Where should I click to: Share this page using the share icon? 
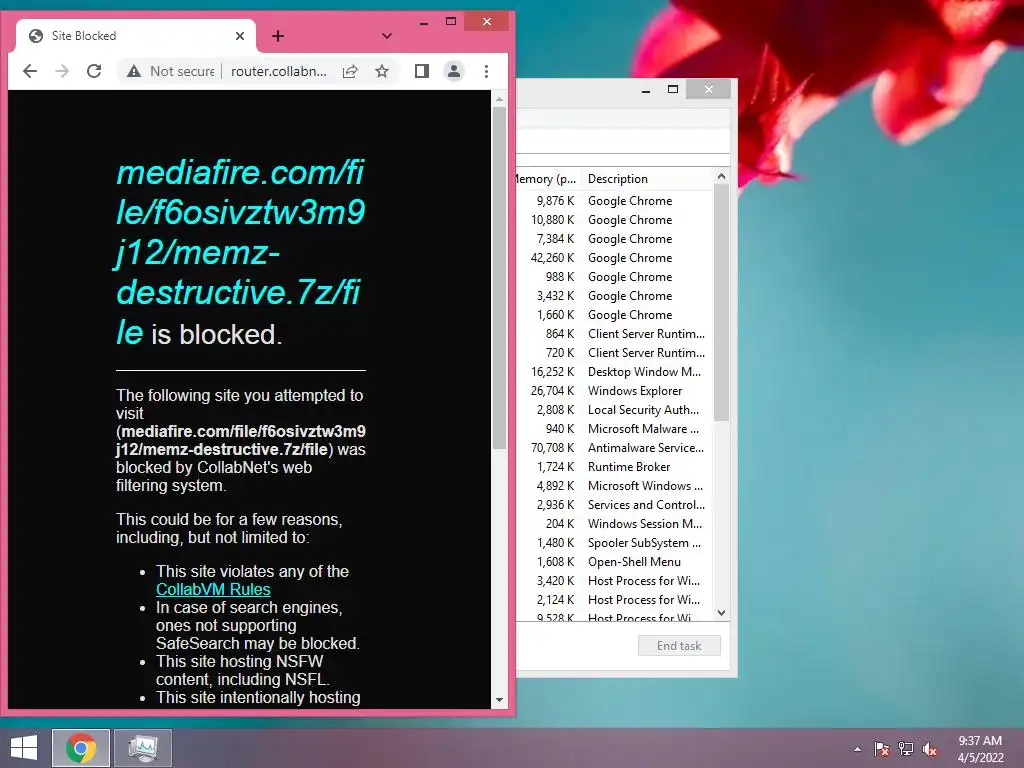350,71
